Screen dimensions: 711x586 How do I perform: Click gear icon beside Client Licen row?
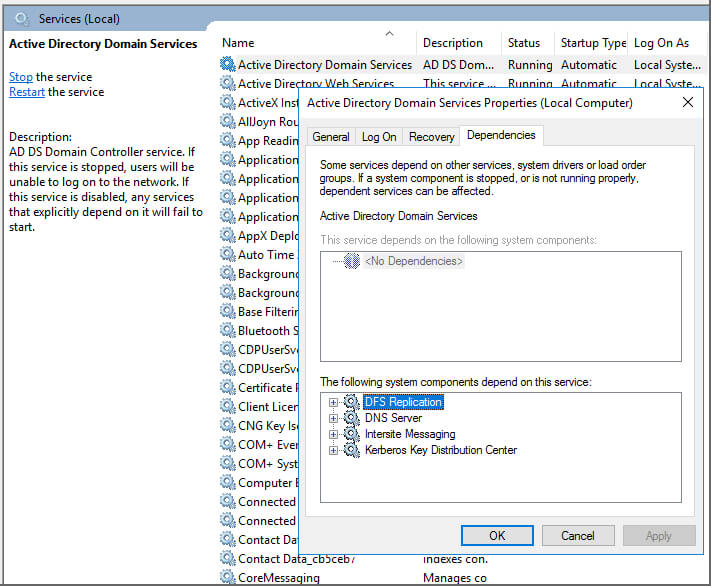point(228,407)
